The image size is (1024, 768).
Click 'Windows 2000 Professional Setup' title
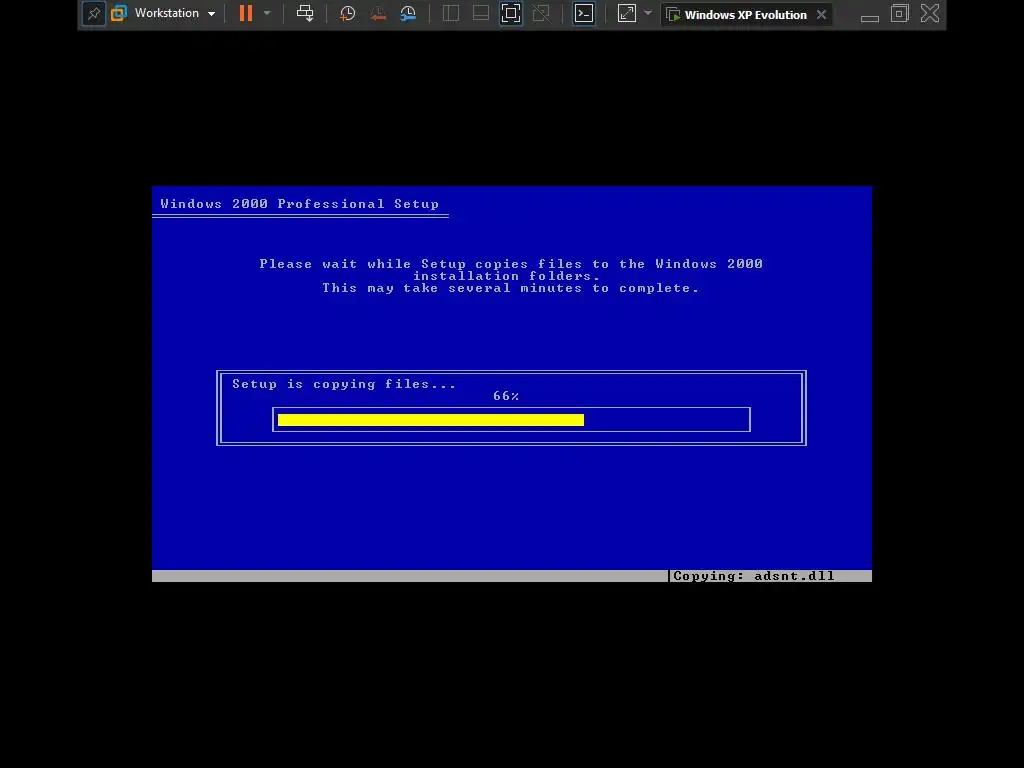click(300, 204)
